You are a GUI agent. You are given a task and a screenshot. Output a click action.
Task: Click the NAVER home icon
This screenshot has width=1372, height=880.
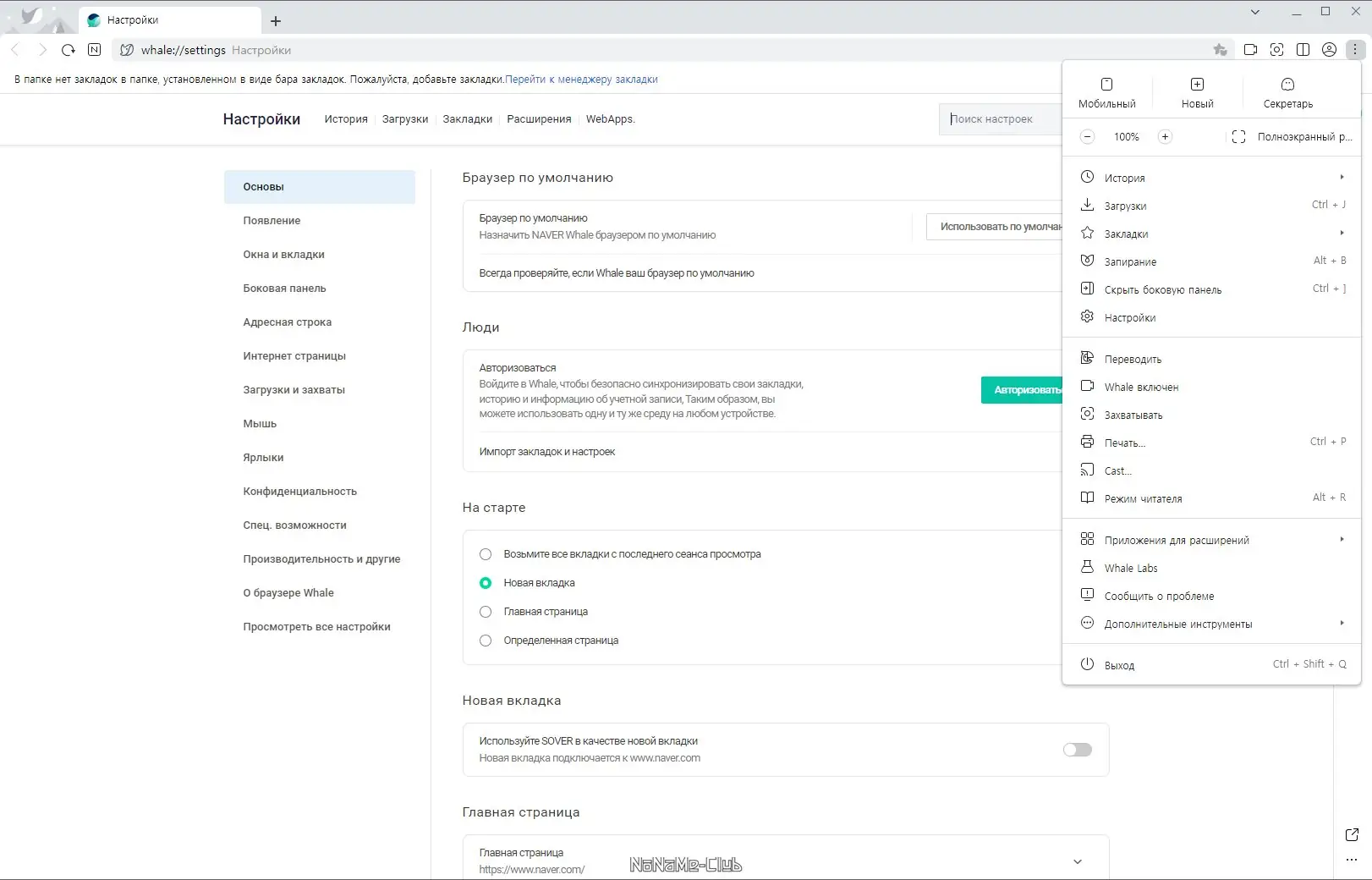(x=95, y=50)
